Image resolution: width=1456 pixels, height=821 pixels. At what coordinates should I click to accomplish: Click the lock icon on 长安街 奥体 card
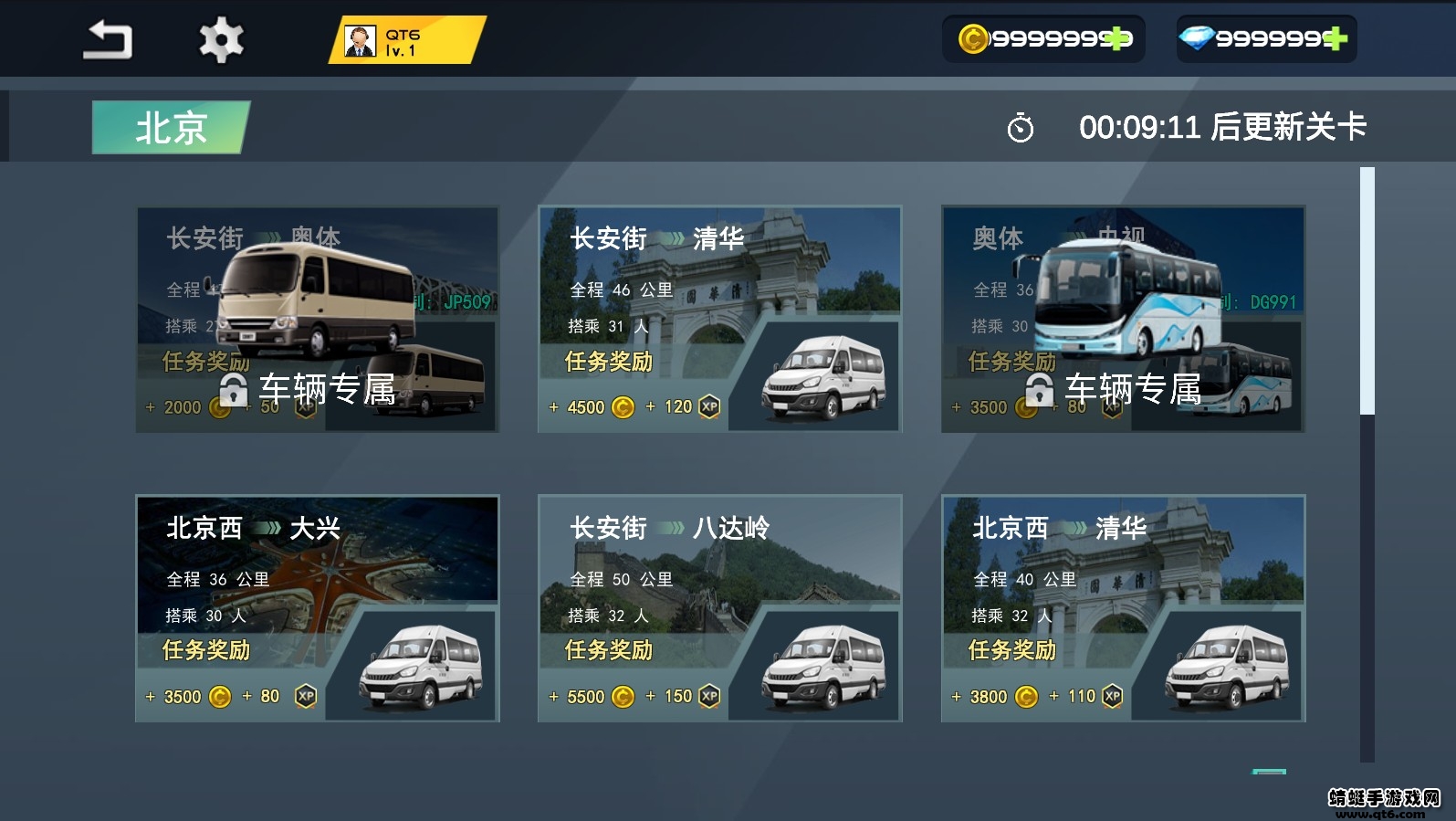point(234,389)
